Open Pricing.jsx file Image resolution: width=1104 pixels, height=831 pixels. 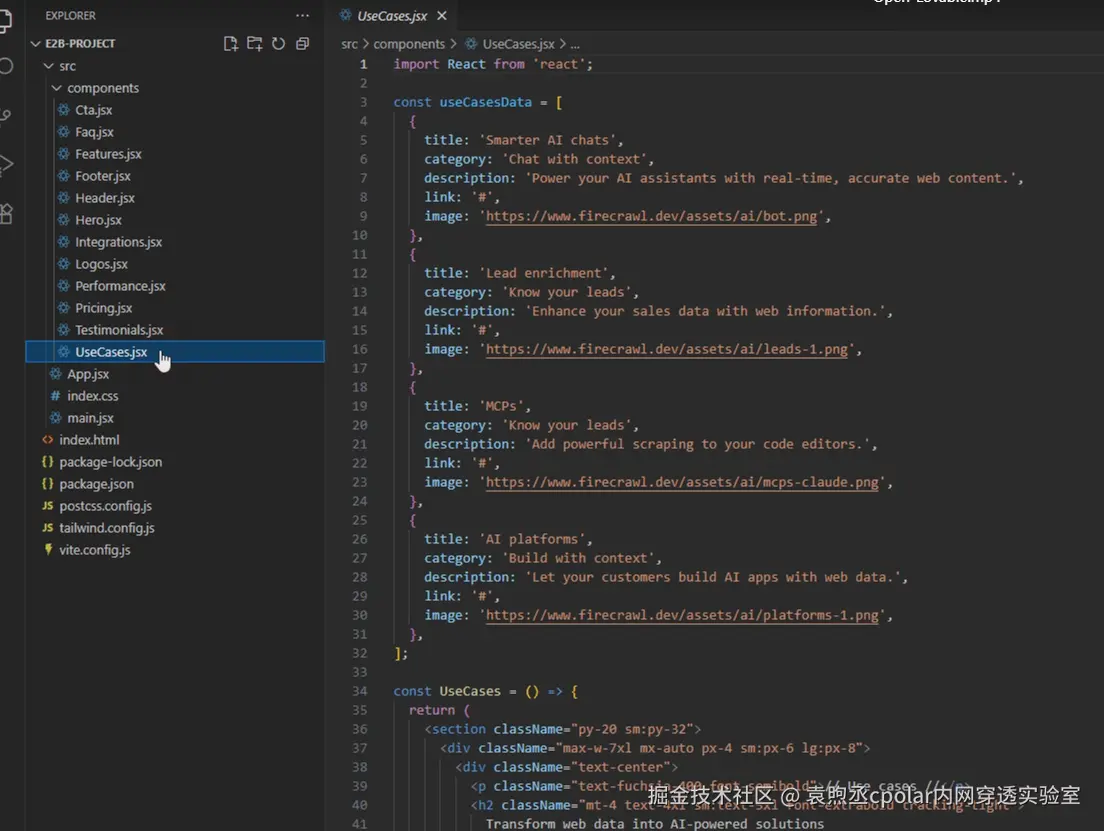point(104,308)
